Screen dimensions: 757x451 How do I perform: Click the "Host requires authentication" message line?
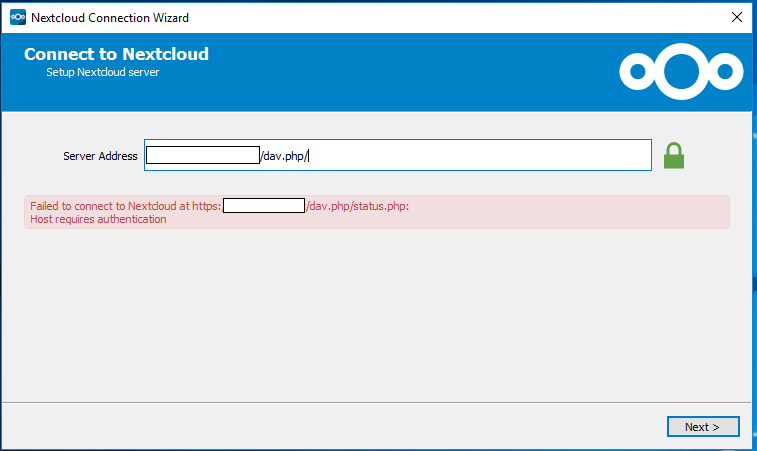98,219
